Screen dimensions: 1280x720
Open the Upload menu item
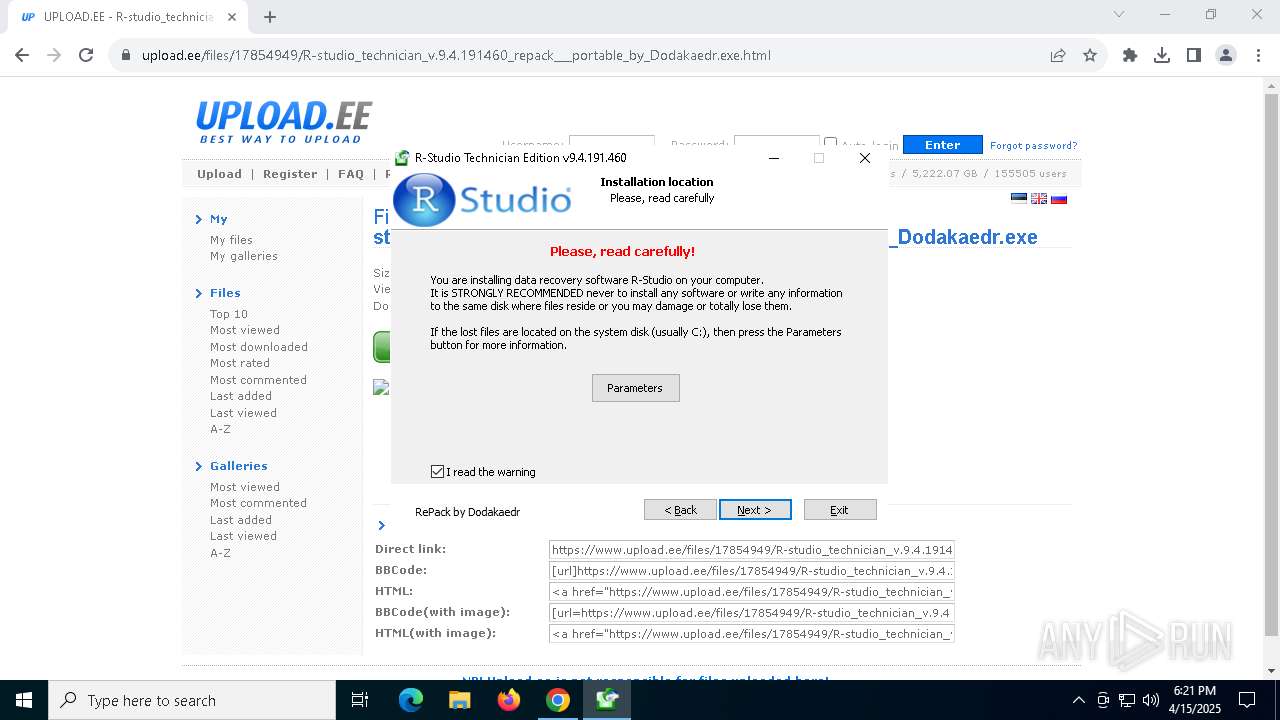point(219,174)
